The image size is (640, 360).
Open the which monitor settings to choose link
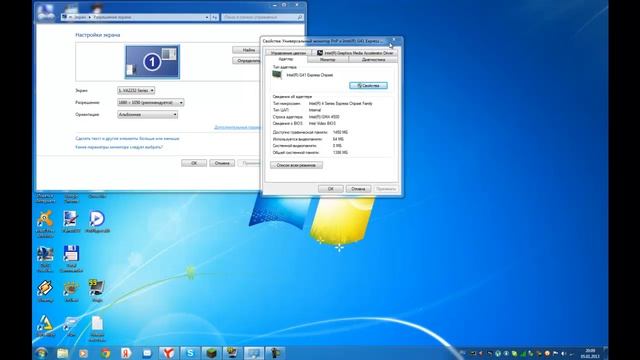(119, 147)
